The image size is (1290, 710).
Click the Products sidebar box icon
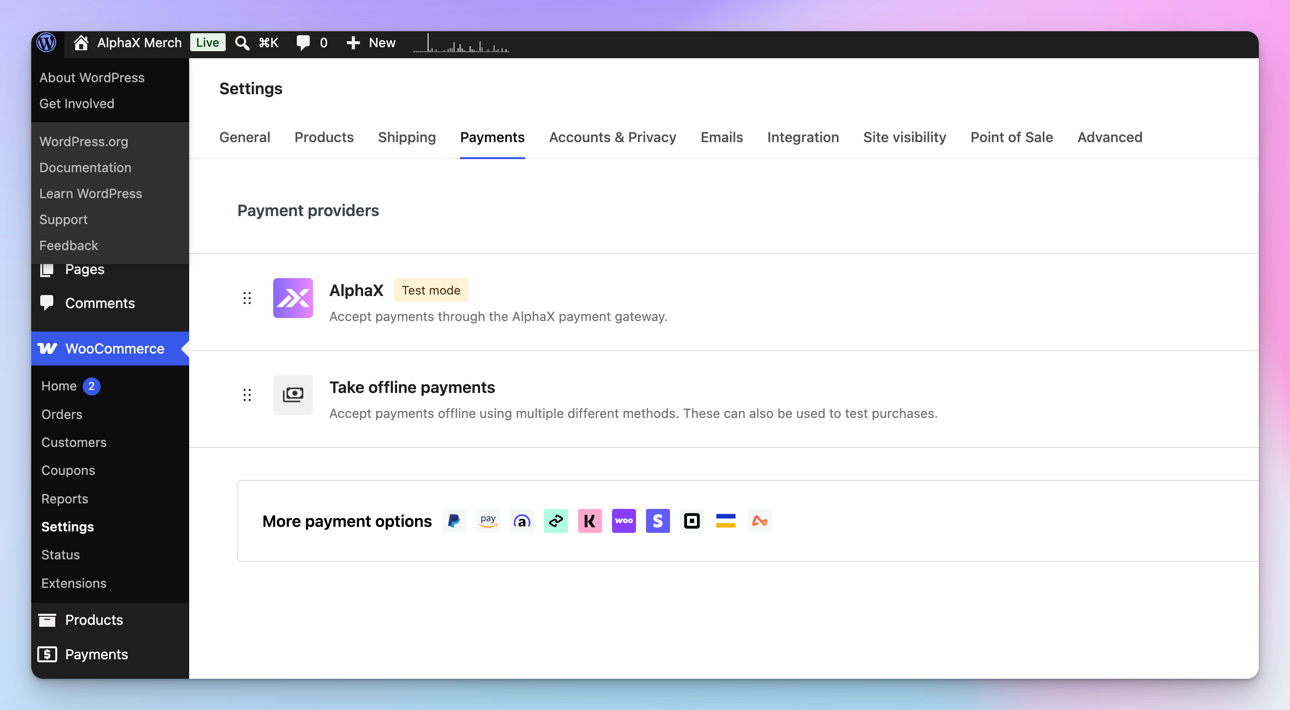point(47,620)
